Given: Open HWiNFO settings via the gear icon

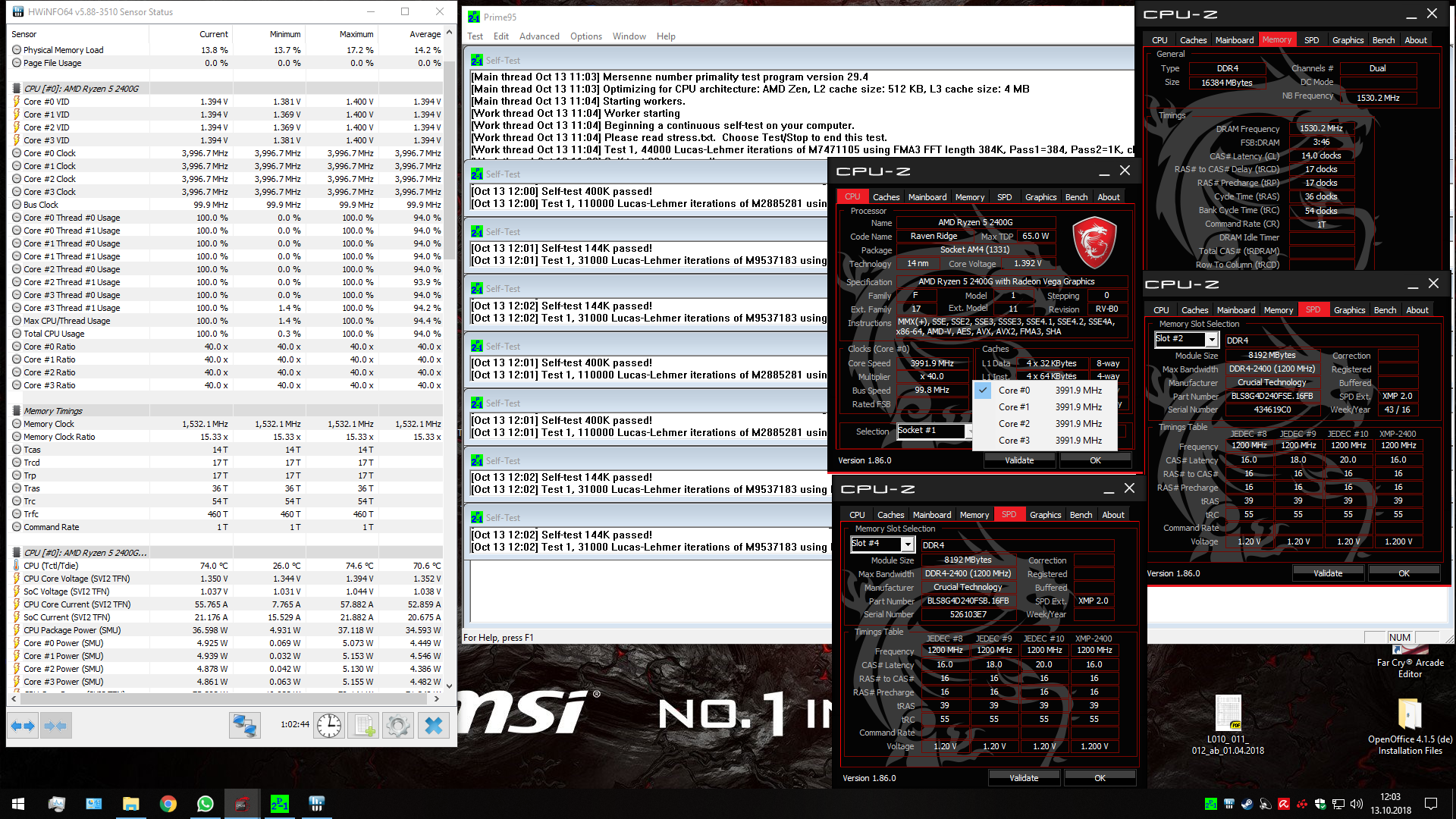Looking at the screenshot, I should [x=398, y=725].
